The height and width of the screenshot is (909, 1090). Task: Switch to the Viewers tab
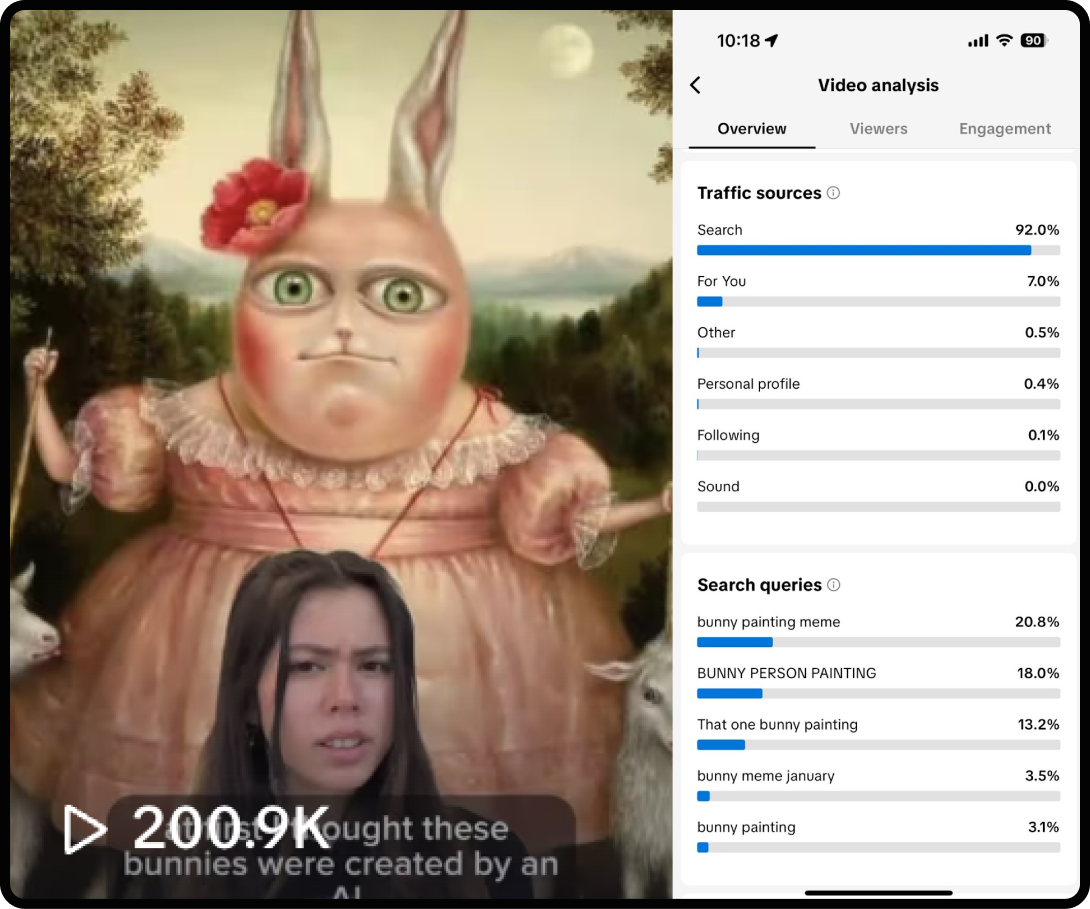tap(878, 129)
